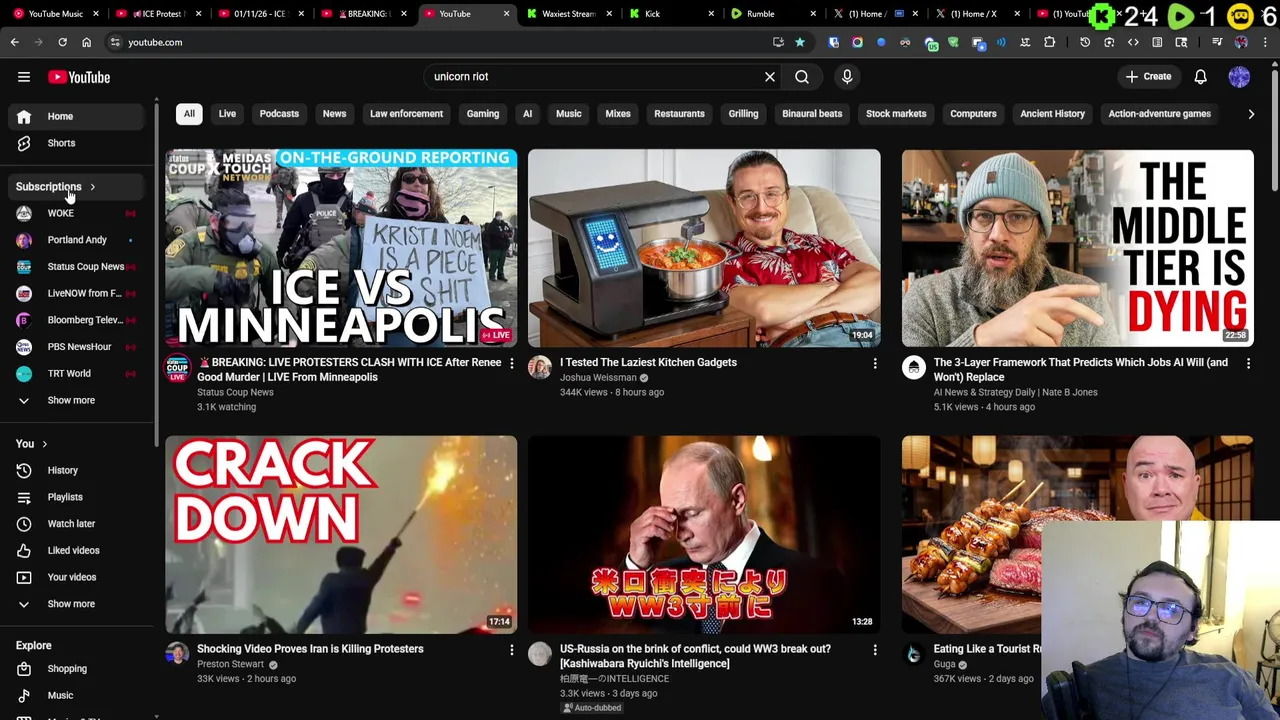Open Playlists in sidebar
This screenshot has height=720, width=1280.
[76, 497]
